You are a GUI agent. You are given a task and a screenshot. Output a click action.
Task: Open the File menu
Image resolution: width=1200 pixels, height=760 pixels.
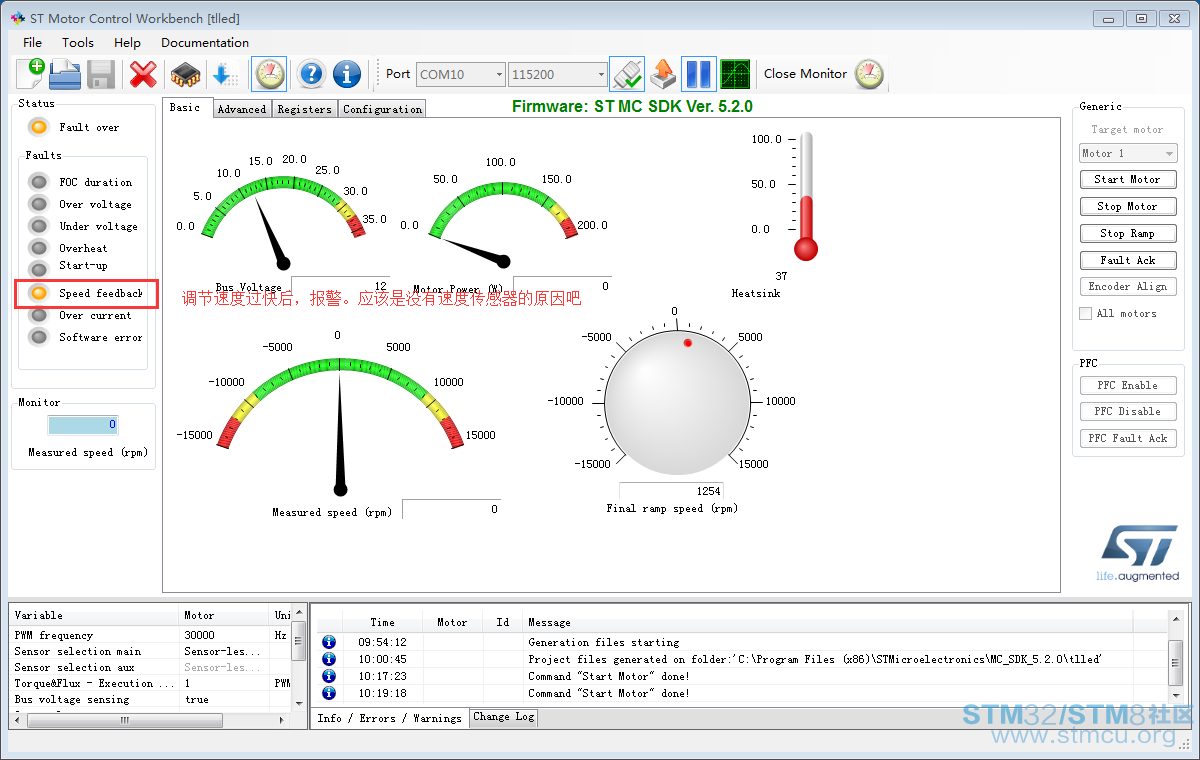click(x=32, y=42)
